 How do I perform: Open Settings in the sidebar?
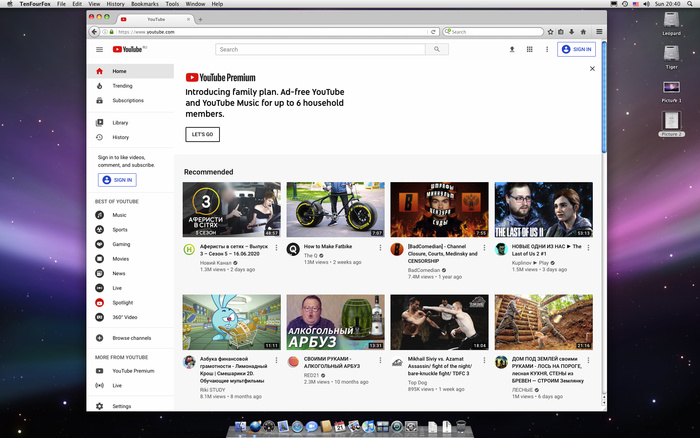130,406
